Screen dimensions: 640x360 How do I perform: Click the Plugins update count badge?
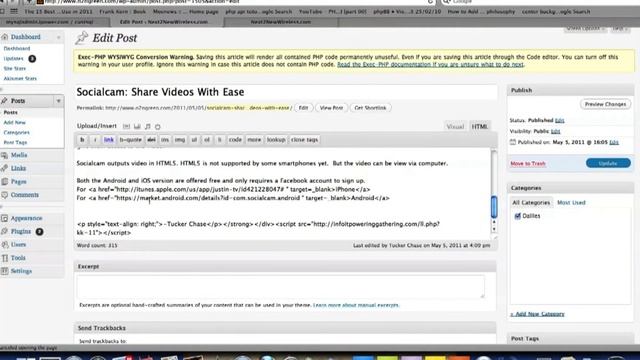click(39, 231)
